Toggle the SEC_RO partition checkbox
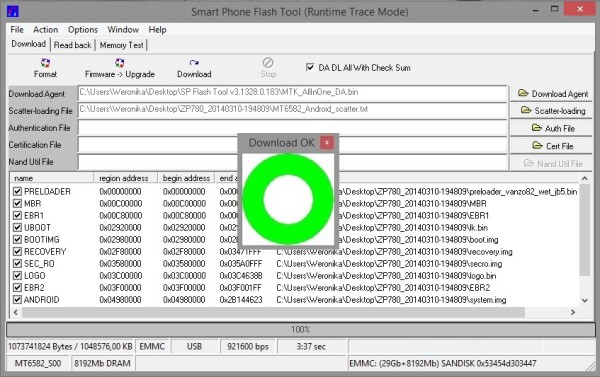600x377 pixels. point(17,264)
